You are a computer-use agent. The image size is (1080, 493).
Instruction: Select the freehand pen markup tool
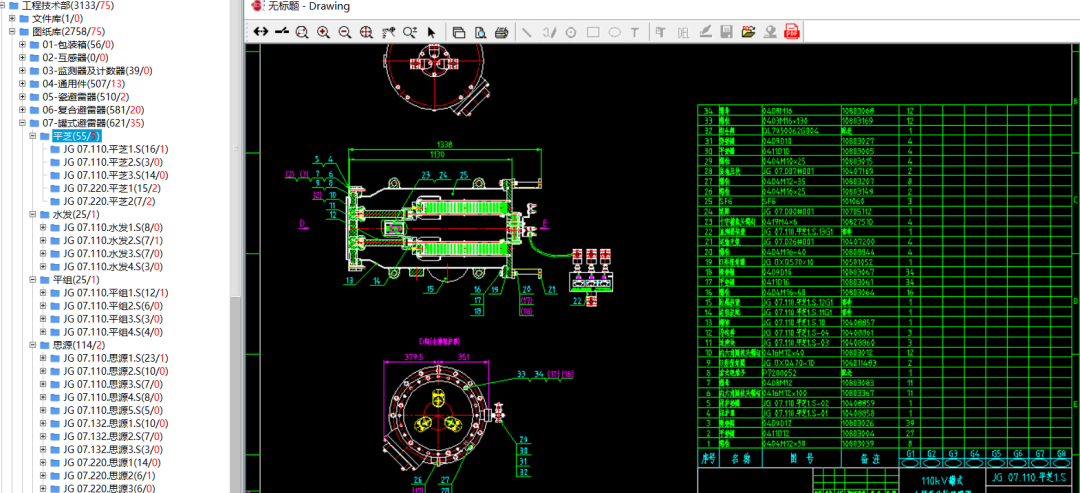click(549, 32)
